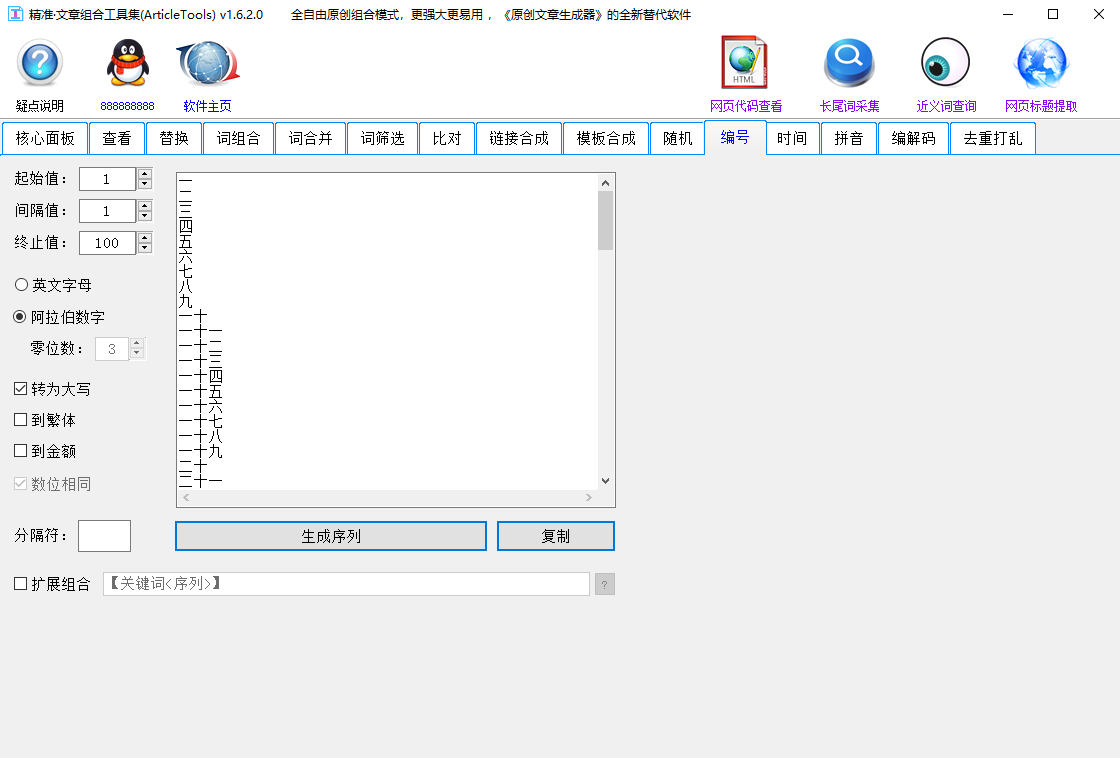Switch to the 拼音 tab

point(848,138)
